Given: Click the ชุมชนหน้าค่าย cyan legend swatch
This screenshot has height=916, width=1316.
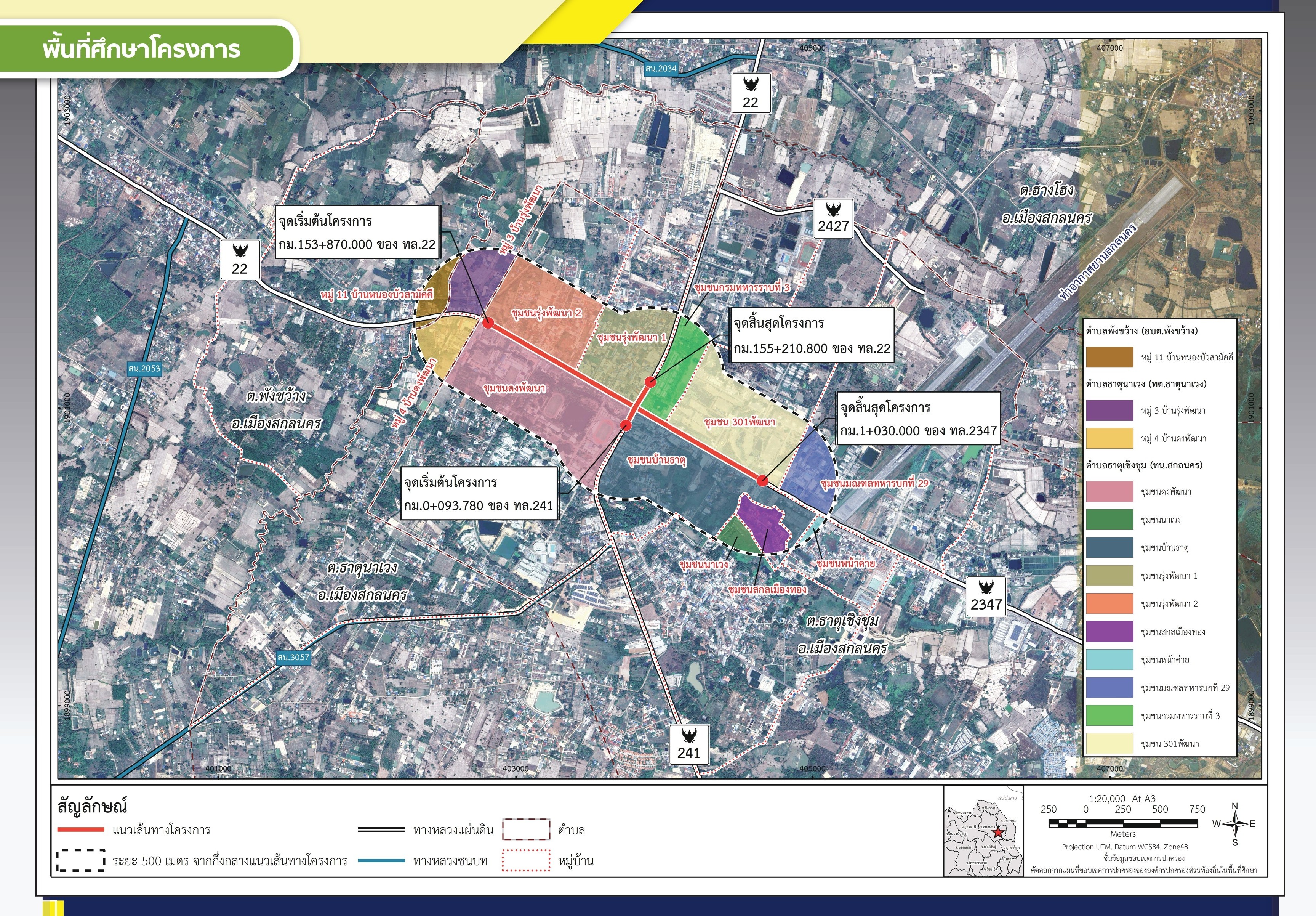Looking at the screenshot, I should click(x=1109, y=659).
